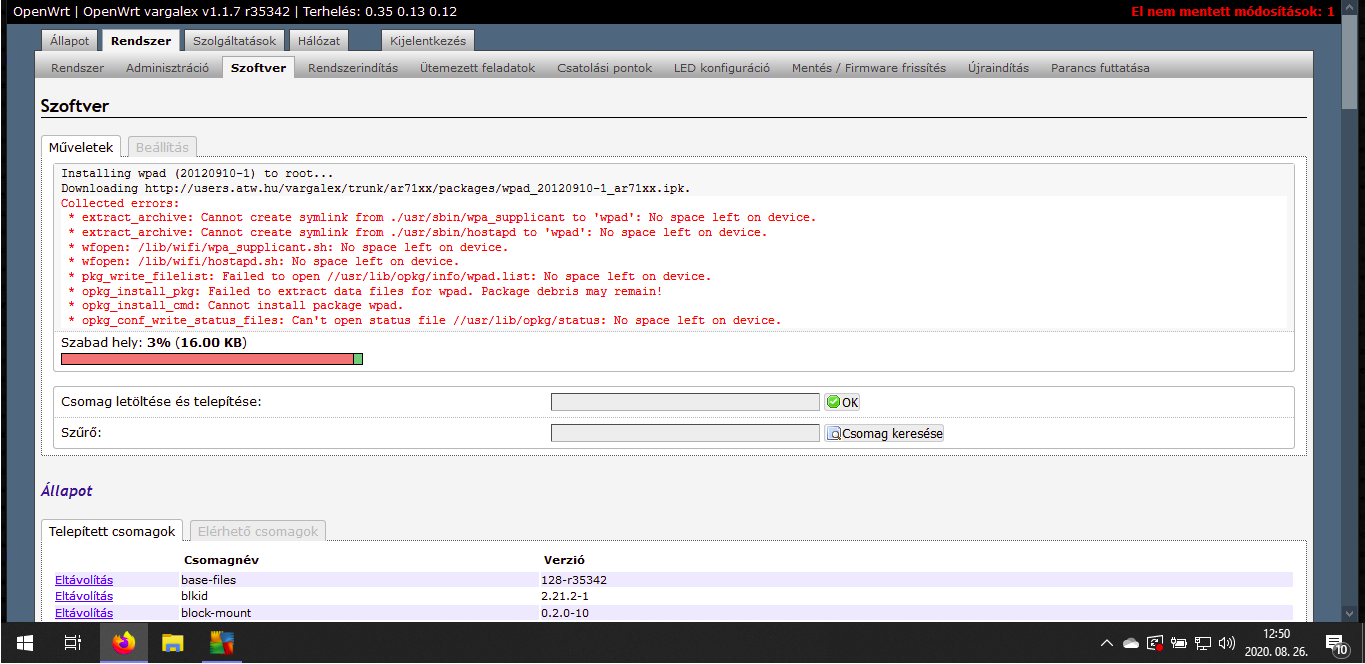Click unsaved changes notice El nem mentett módosítások

(x=1232, y=12)
